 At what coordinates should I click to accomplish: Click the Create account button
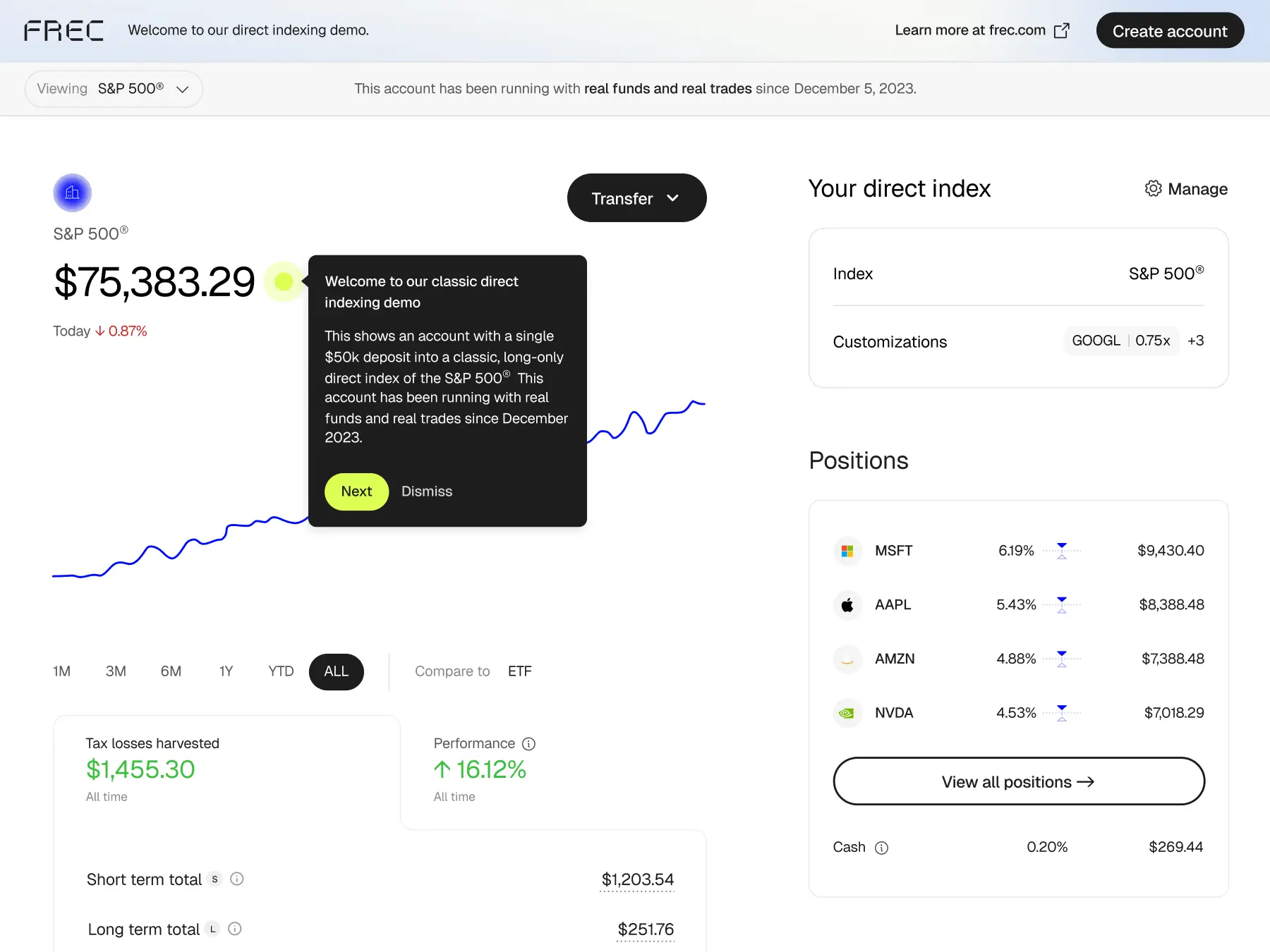click(x=1170, y=30)
